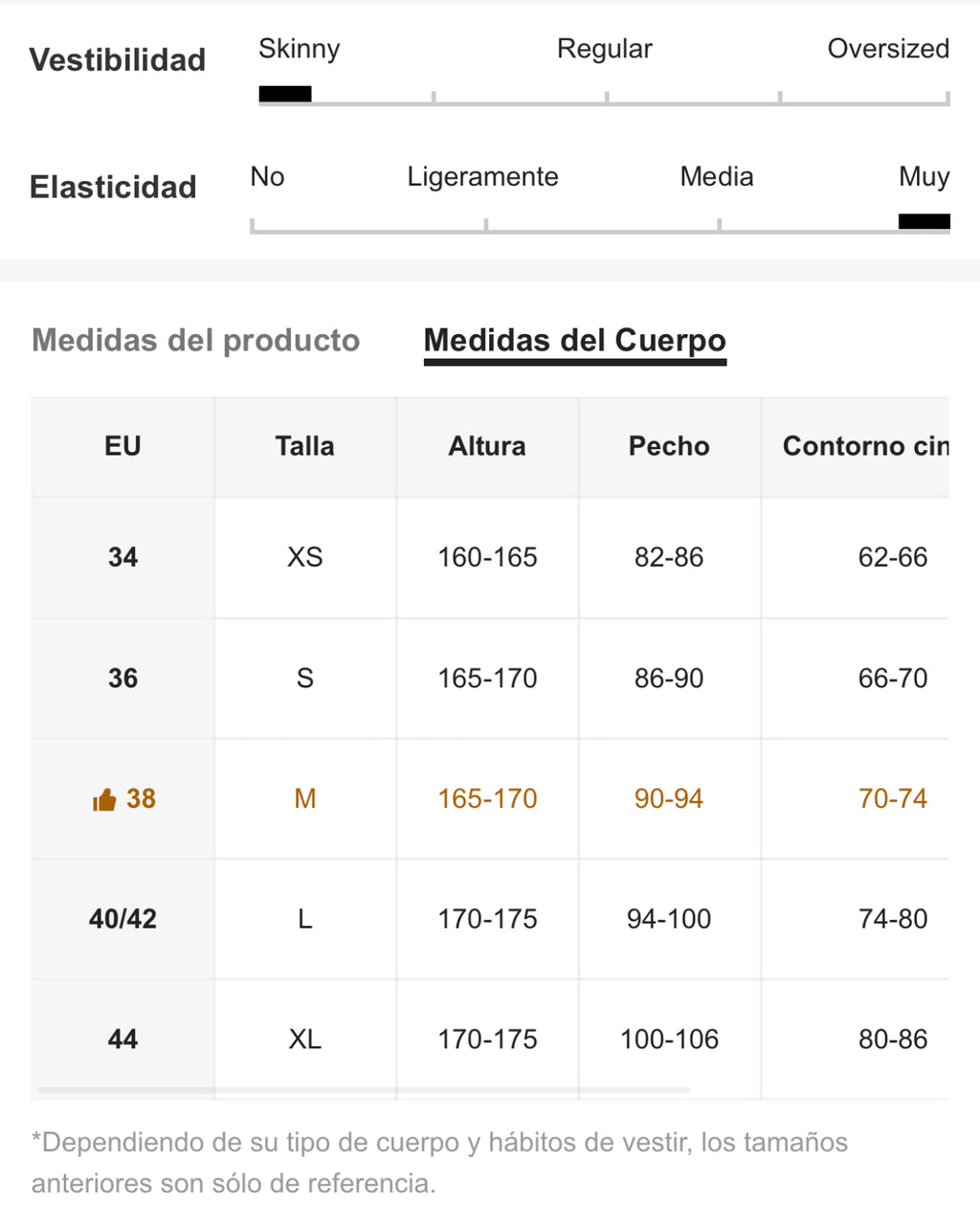This screenshot has width=980, height=1231.
Task: Select the EU 34 size row
Action: tap(490, 557)
